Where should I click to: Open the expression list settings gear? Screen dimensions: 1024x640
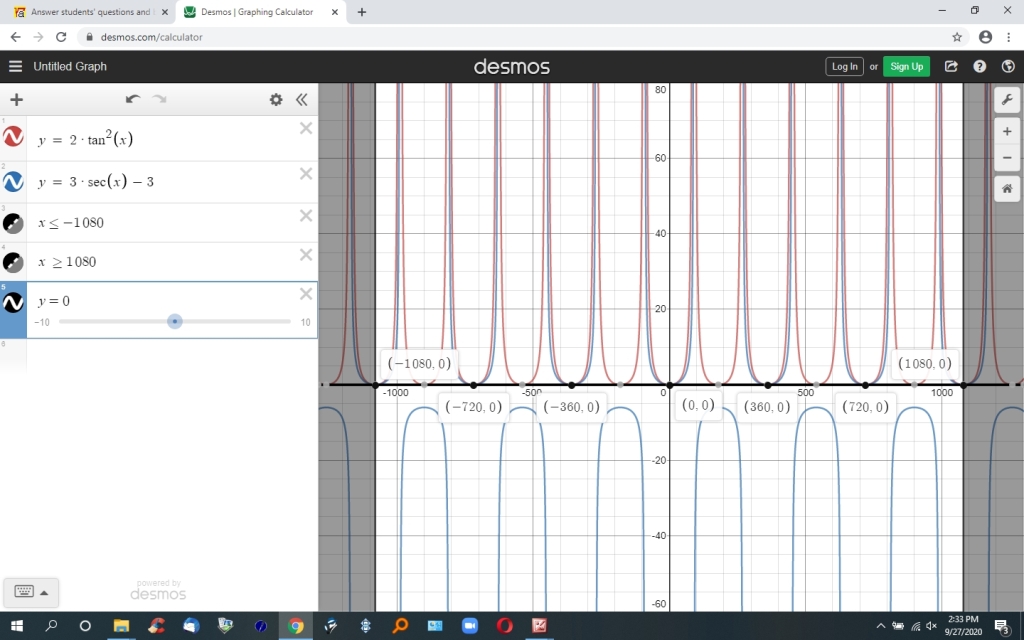click(x=276, y=99)
